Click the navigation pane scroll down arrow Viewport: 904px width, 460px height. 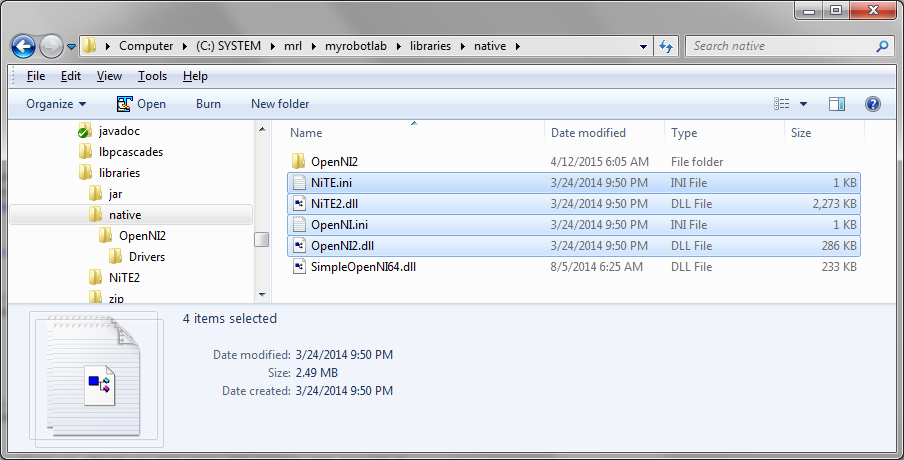pos(262,295)
